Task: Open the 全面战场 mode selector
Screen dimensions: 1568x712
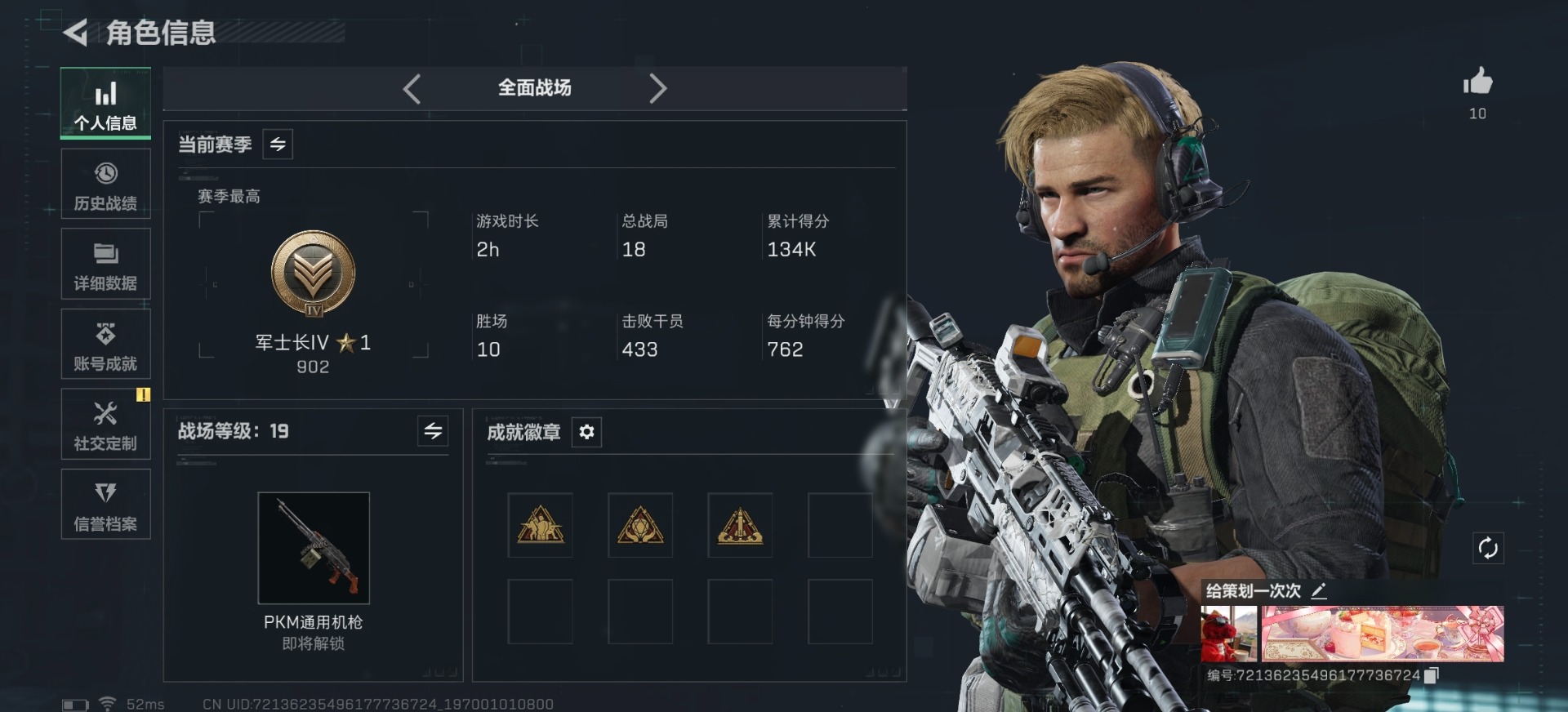Action: coord(535,88)
